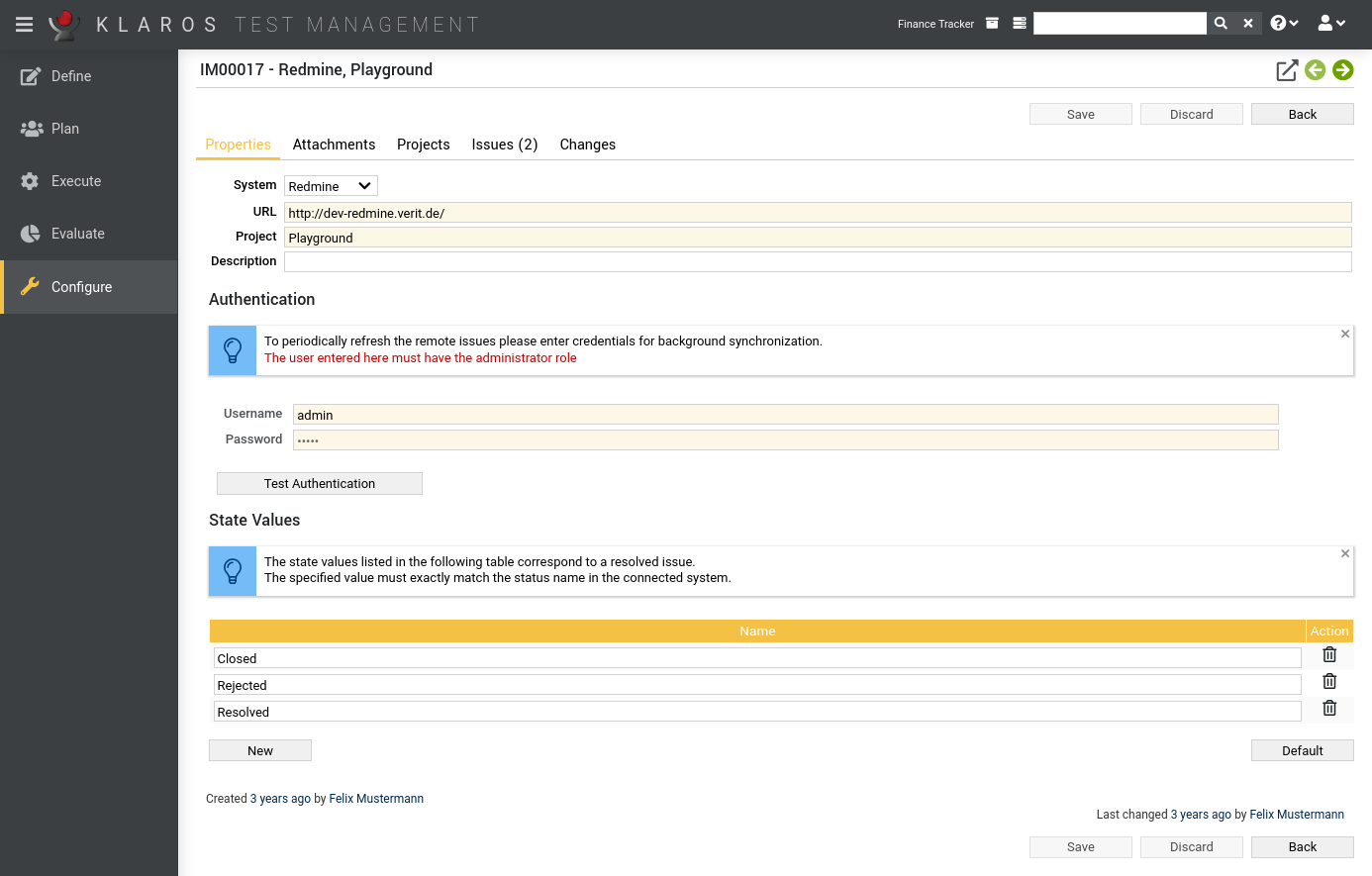The image size is (1372, 876).
Task: Open the user account menu
Action: (x=1331, y=24)
